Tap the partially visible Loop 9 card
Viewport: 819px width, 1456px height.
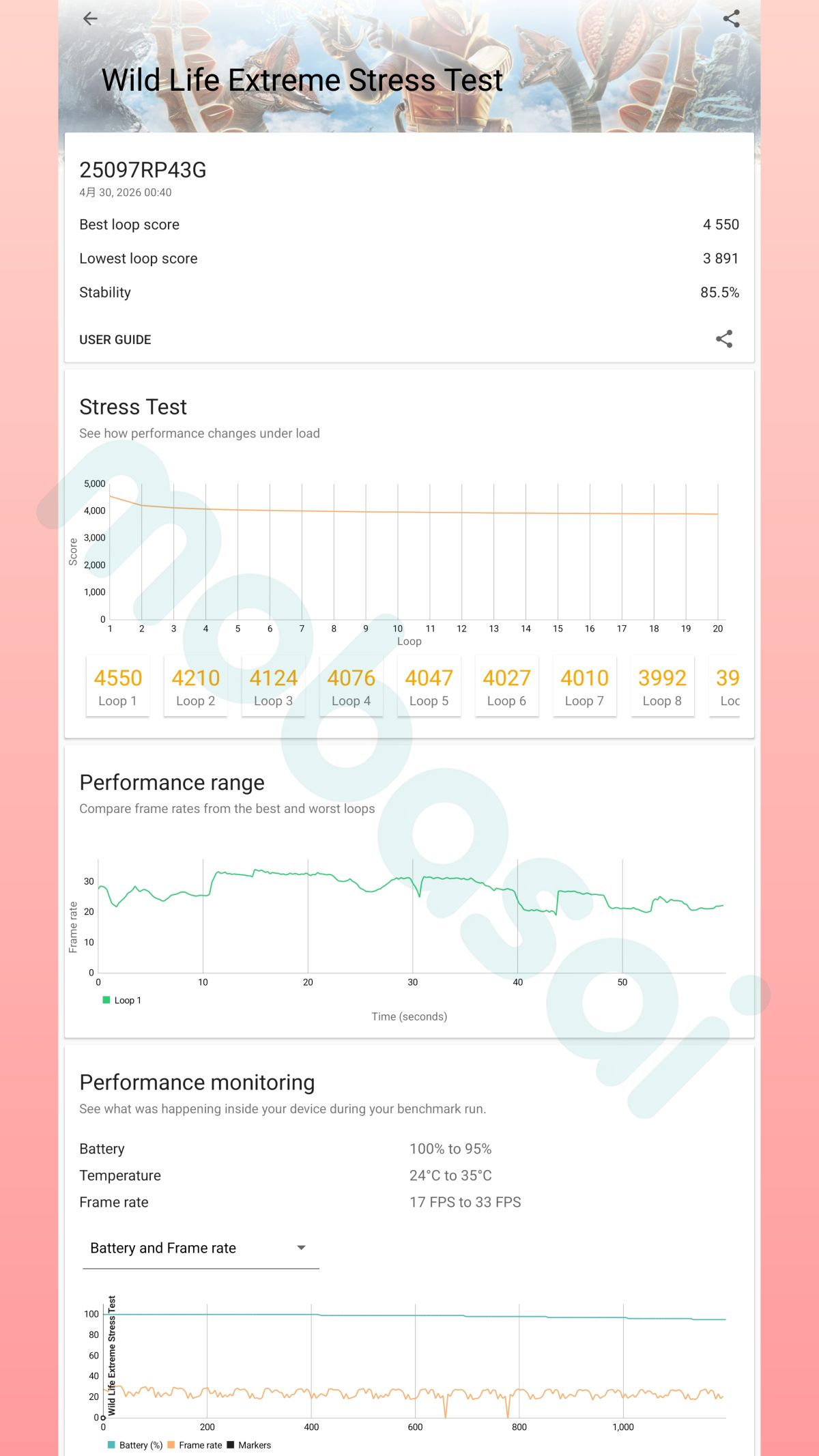[x=726, y=686]
